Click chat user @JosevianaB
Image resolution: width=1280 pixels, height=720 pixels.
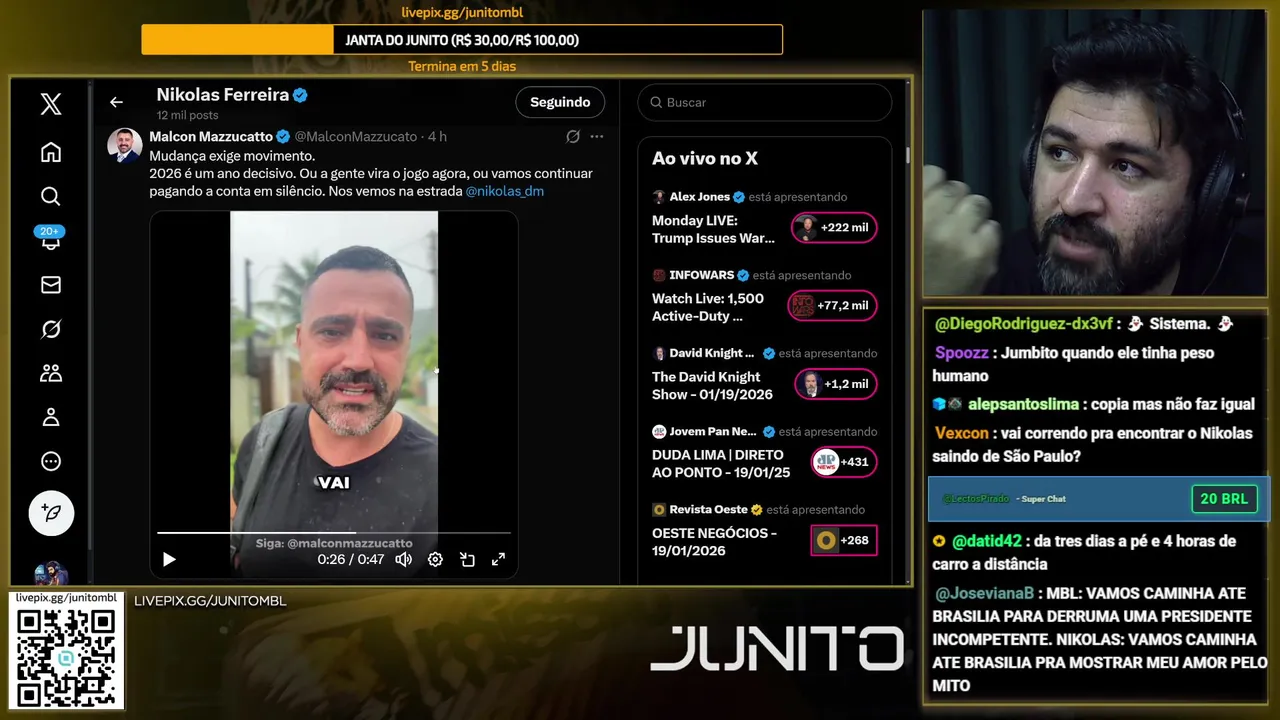[984, 593]
